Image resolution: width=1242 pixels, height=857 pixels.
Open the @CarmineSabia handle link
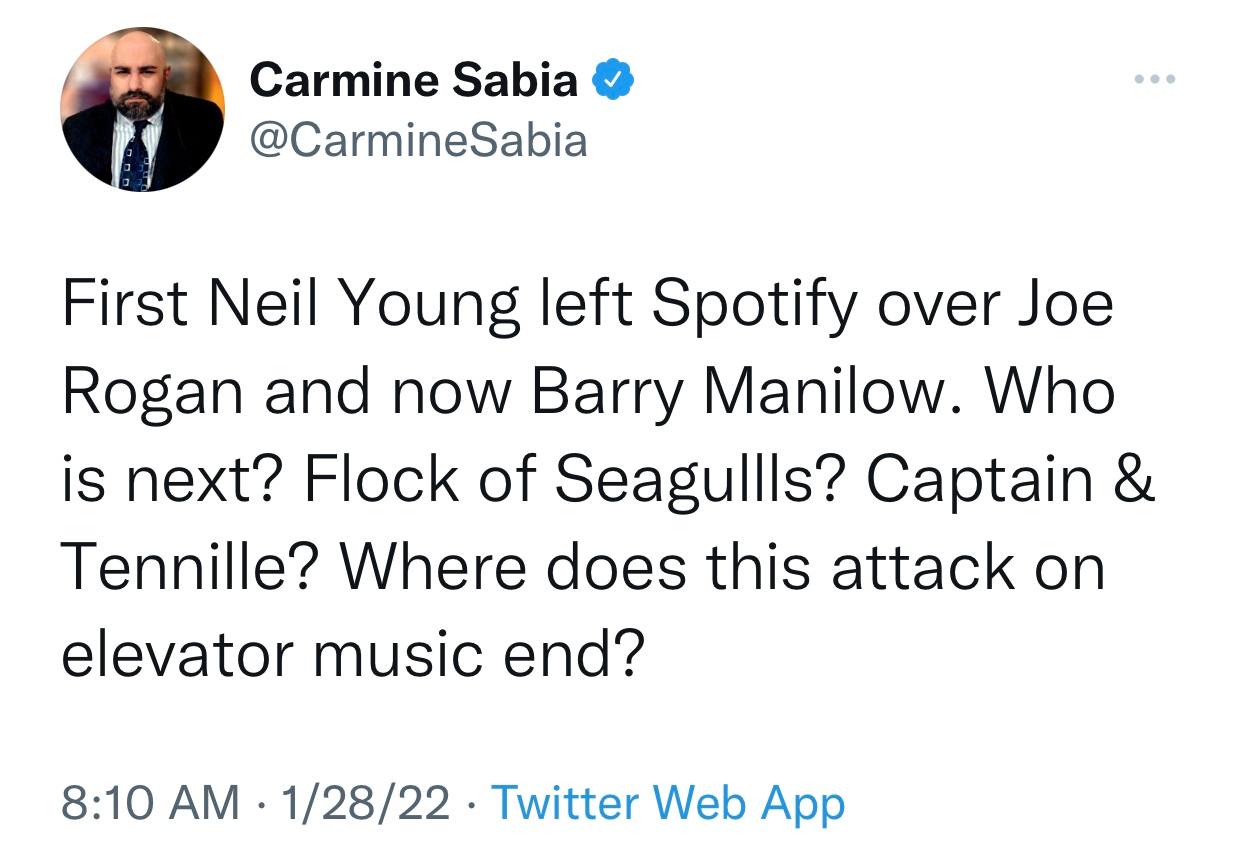418,140
